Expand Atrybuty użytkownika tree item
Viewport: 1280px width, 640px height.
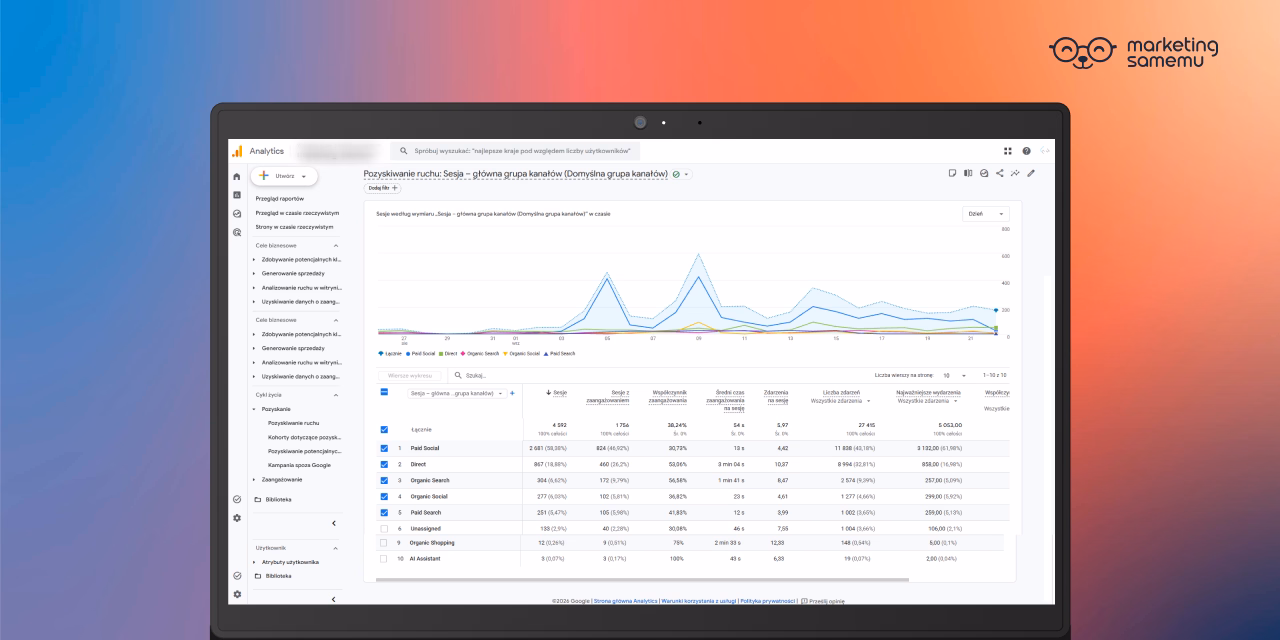[254, 562]
